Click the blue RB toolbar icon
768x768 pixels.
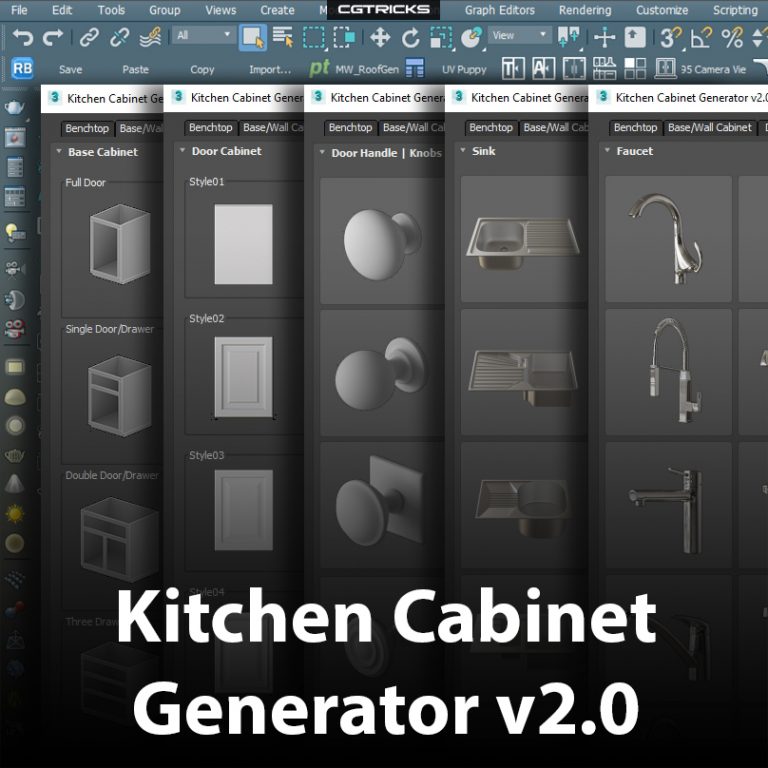coord(21,69)
